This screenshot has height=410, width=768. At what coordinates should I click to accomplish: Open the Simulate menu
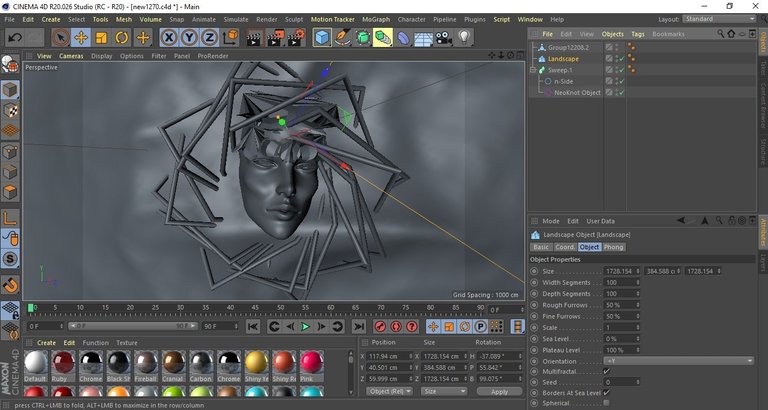[236, 19]
